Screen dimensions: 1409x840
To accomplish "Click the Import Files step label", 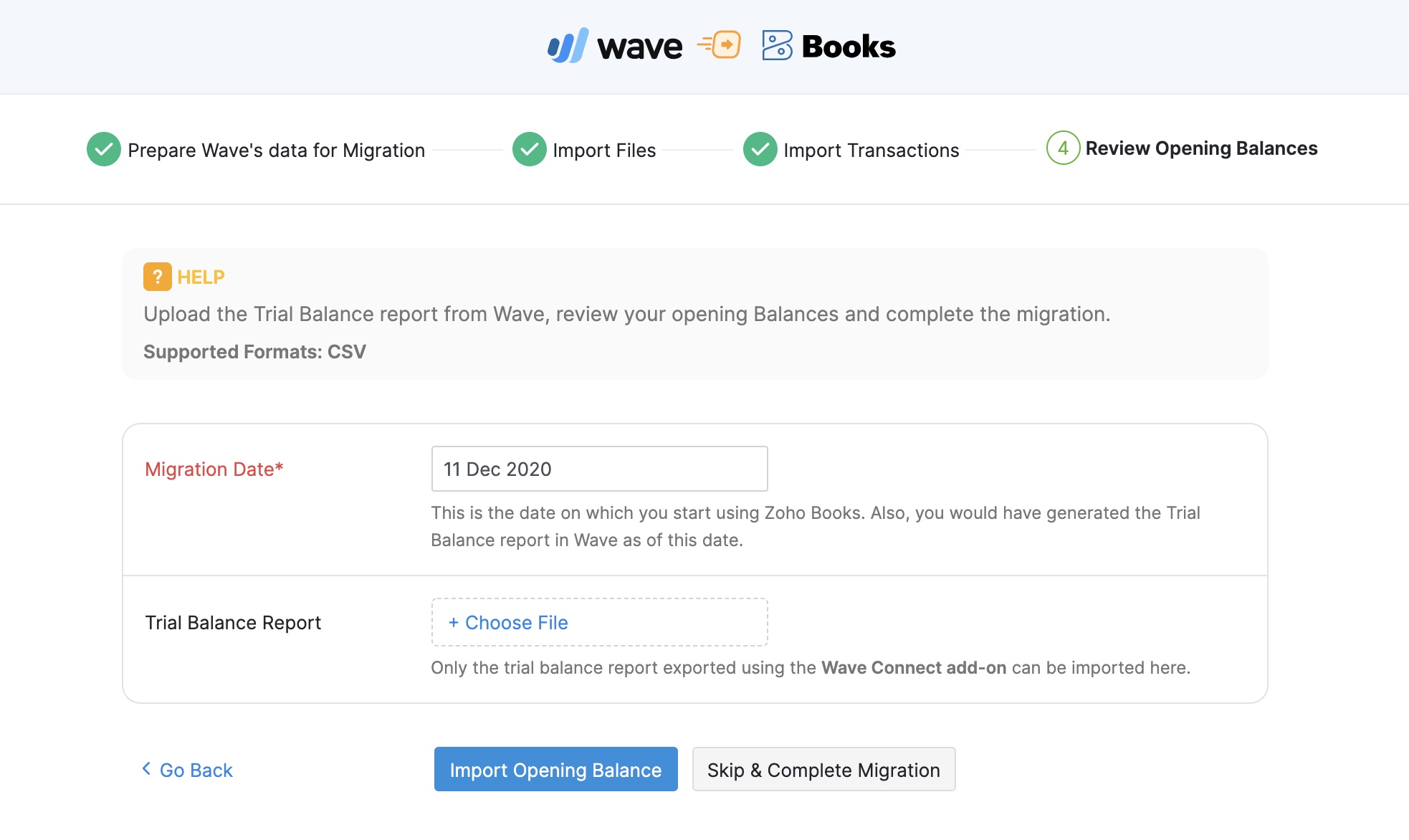I will [x=604, y=148].
